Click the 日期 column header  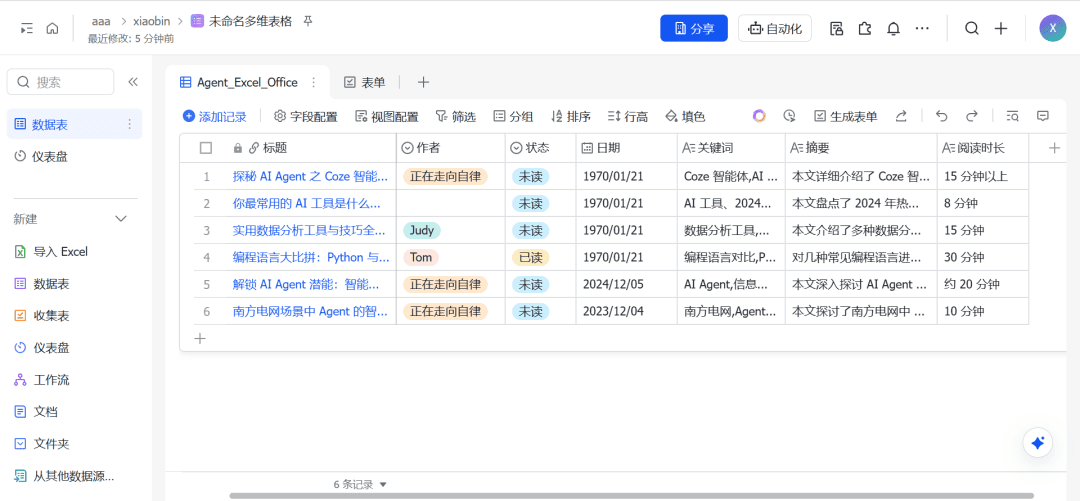627,147
